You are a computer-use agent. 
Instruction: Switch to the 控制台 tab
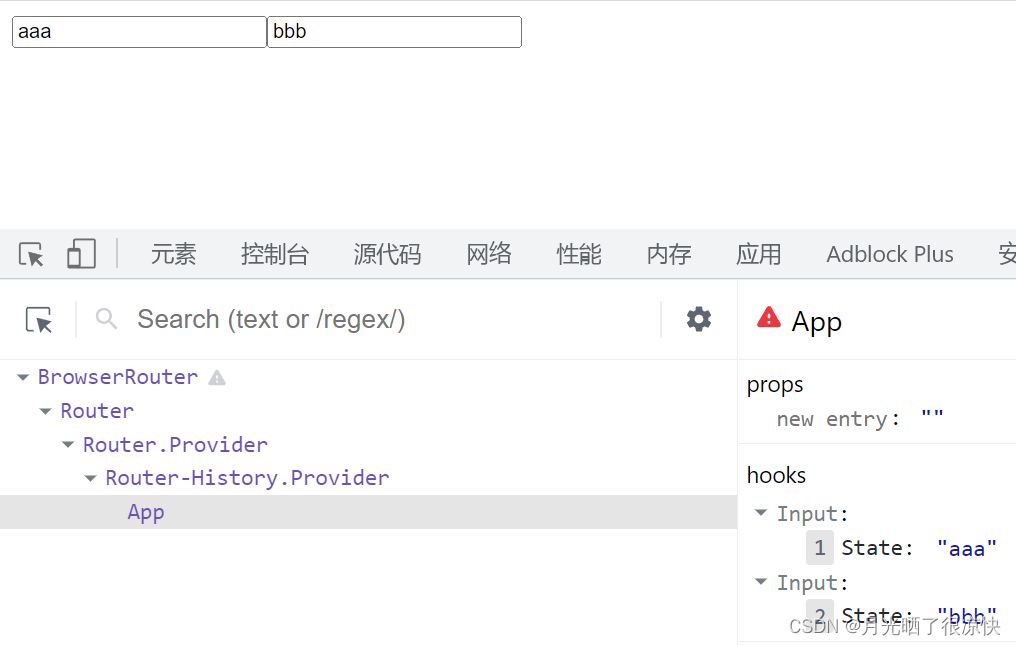[x=274, y=254]
